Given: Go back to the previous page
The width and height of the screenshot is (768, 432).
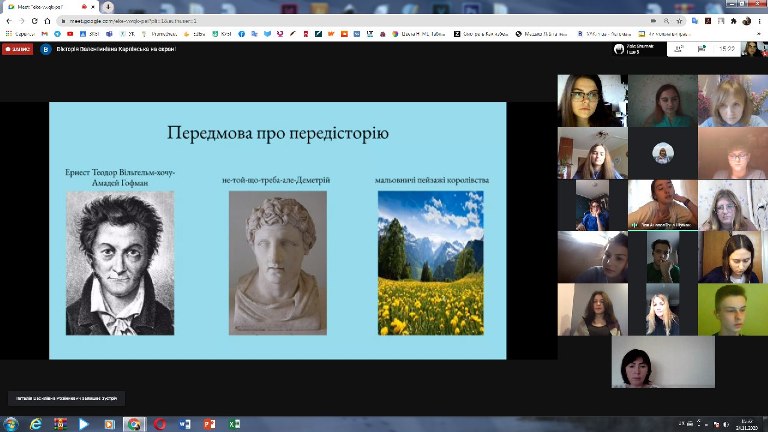Looking at the screenshot, I should 8,20.
